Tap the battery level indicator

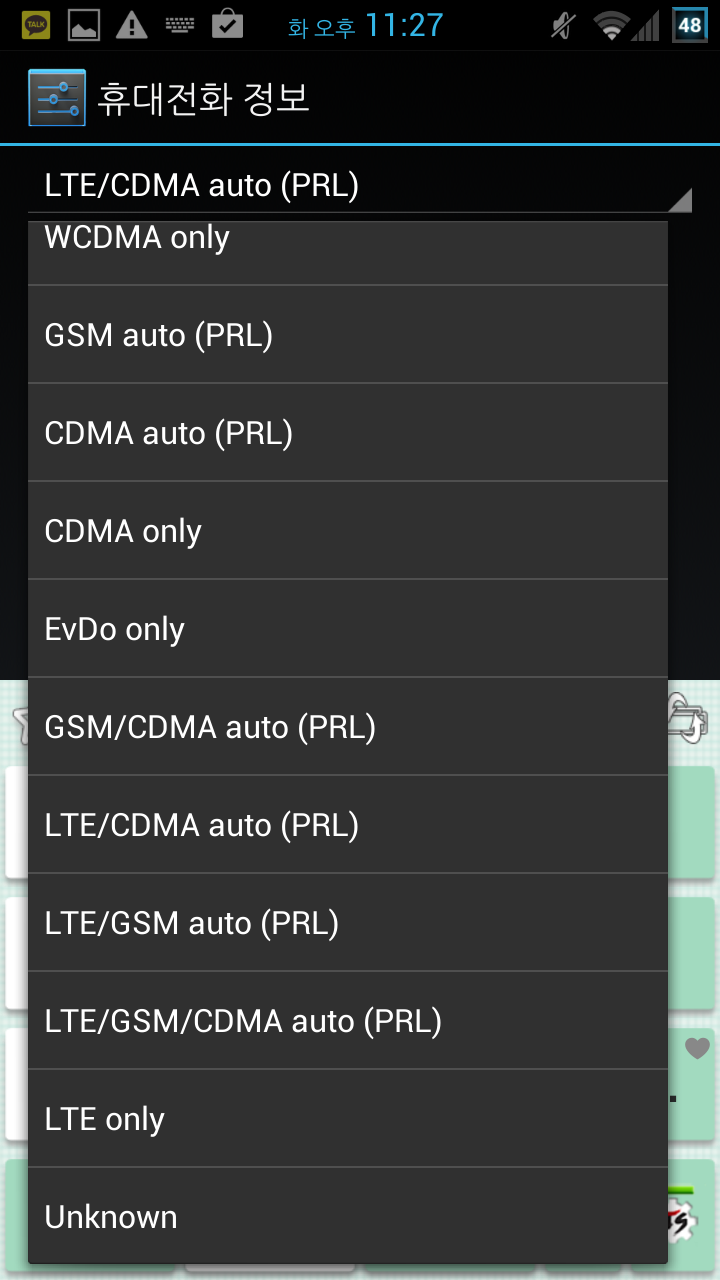click(689, 25)
